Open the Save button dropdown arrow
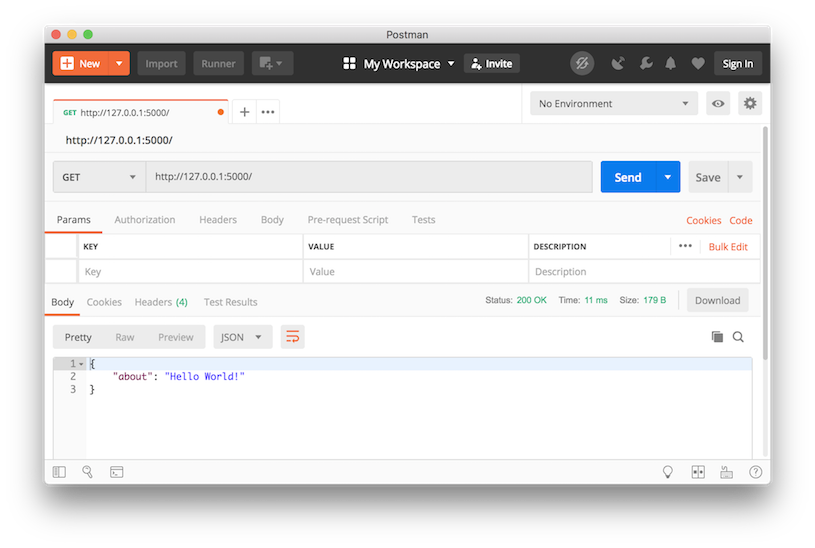This screenshot has height=548, width=815. 740,177
